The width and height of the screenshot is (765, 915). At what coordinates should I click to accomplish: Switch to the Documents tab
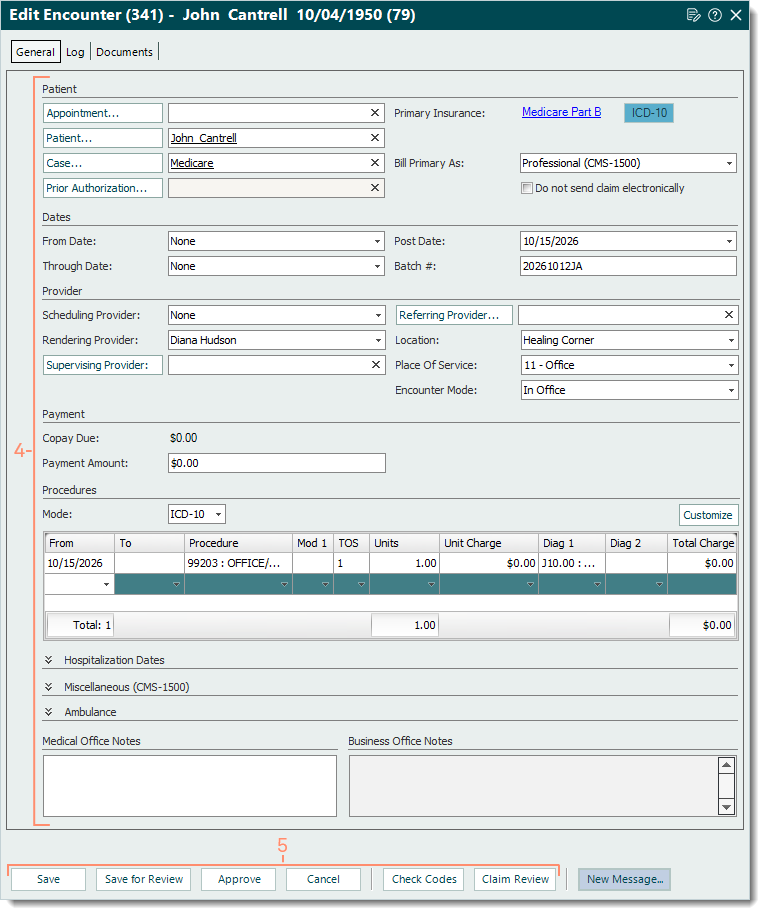pyautogui.click(x=124, y=52)
